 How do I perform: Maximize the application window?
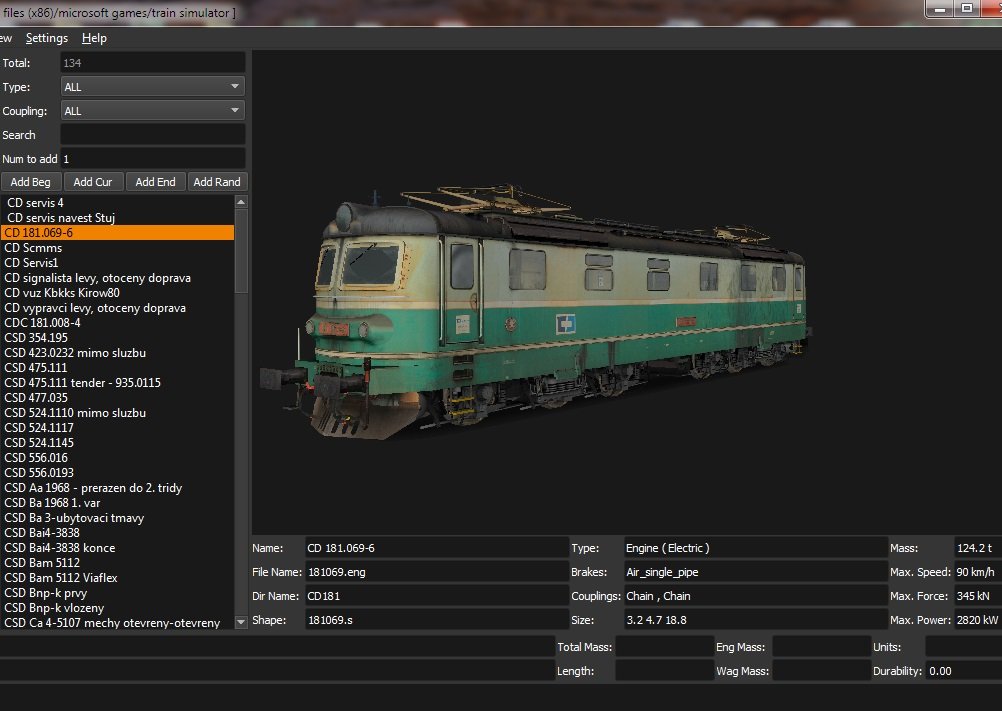(x=966, y=8)
